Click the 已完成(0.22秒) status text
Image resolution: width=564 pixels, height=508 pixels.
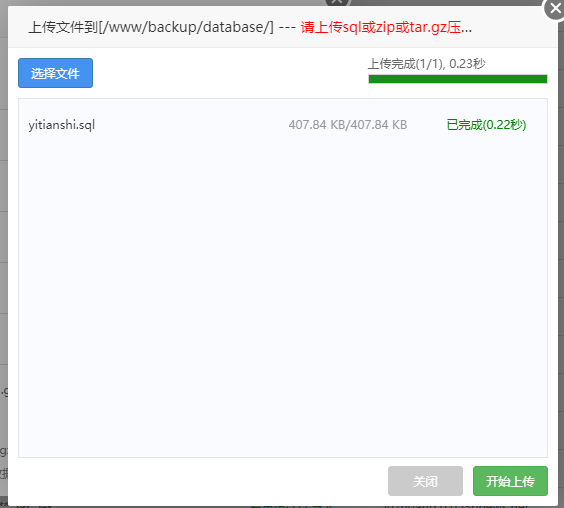tap(486, 125)
